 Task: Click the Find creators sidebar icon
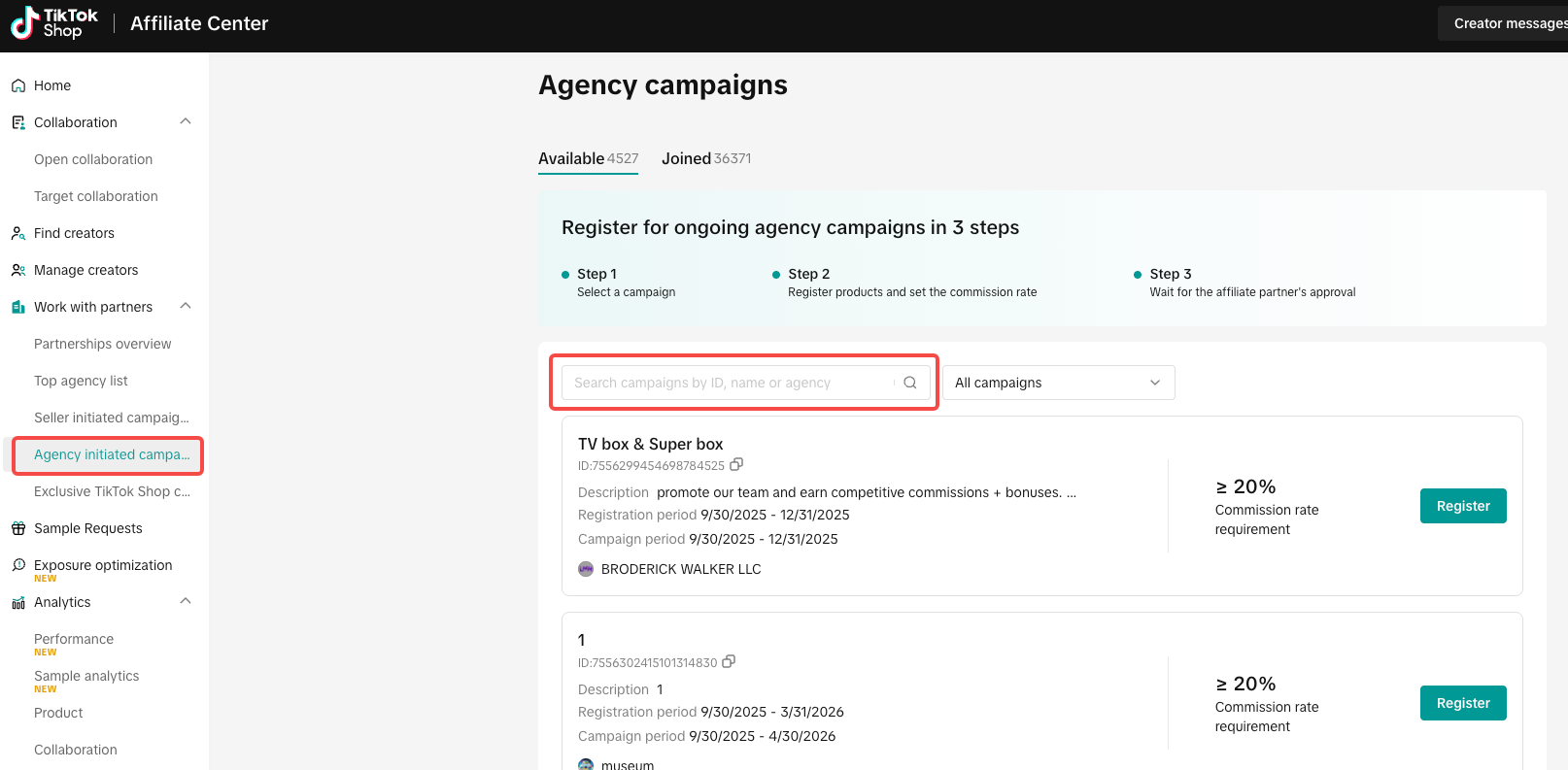18,233
